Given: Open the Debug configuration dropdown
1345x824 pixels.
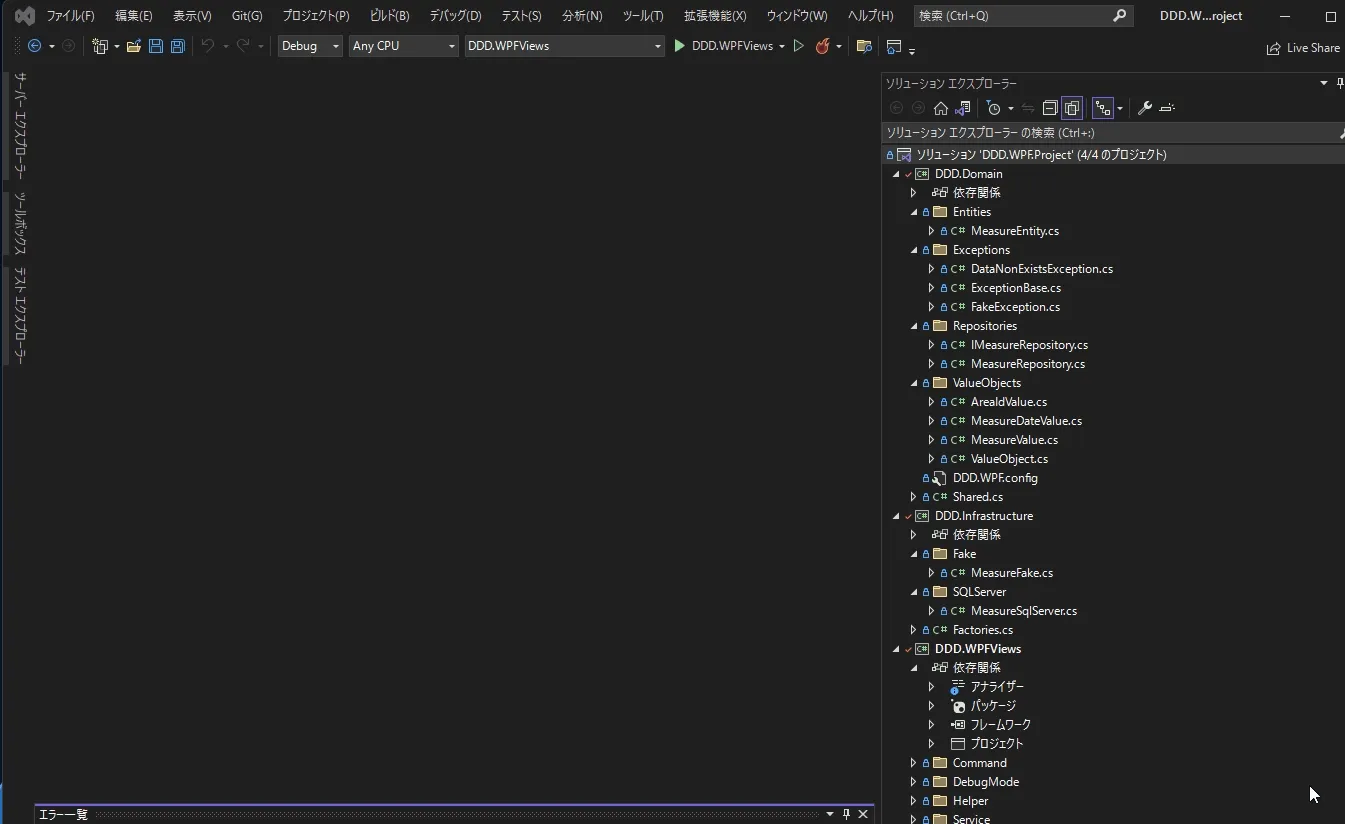Looking at the screenshot, I should click(310, 46).
